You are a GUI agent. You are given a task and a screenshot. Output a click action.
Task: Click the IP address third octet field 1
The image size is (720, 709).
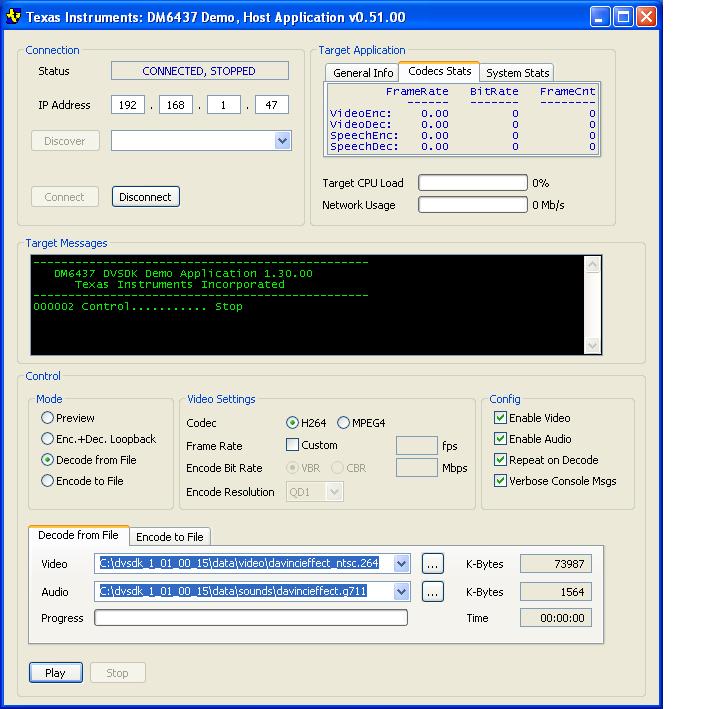224,105
